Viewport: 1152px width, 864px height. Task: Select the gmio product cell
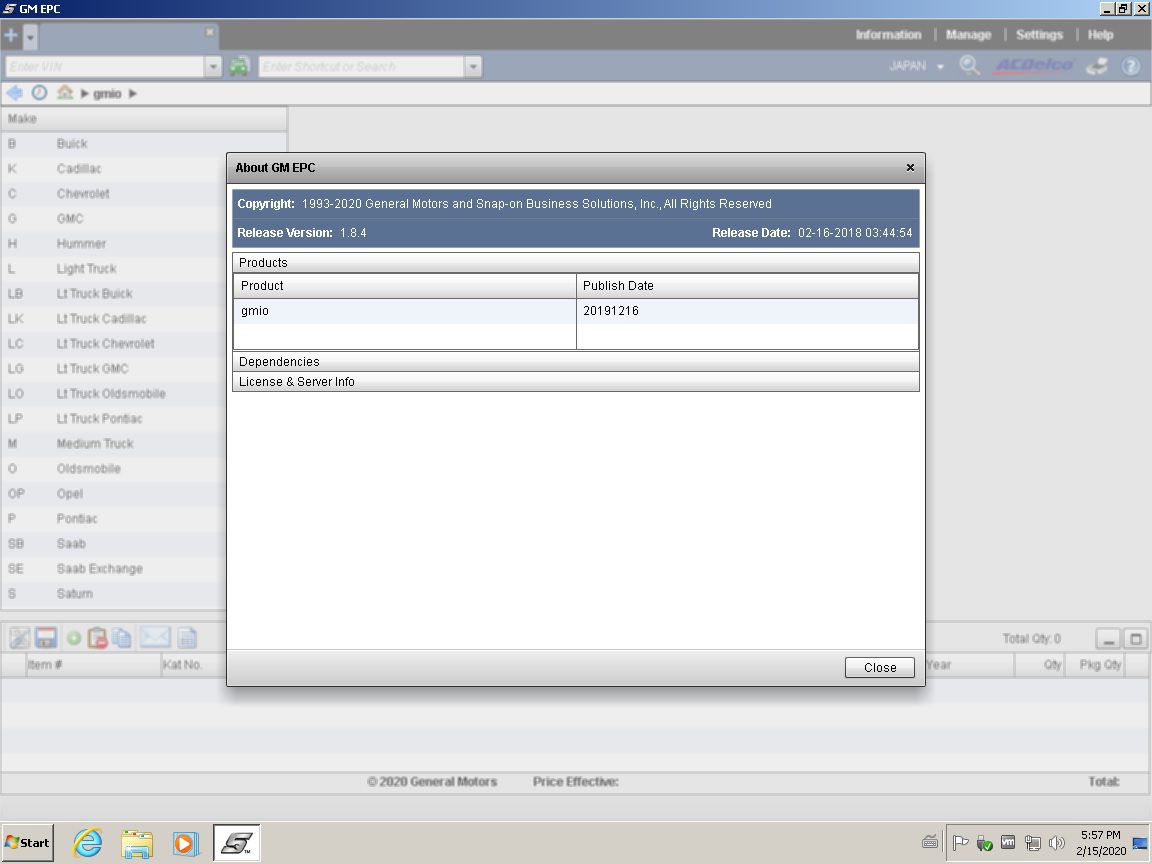[404, 311]
